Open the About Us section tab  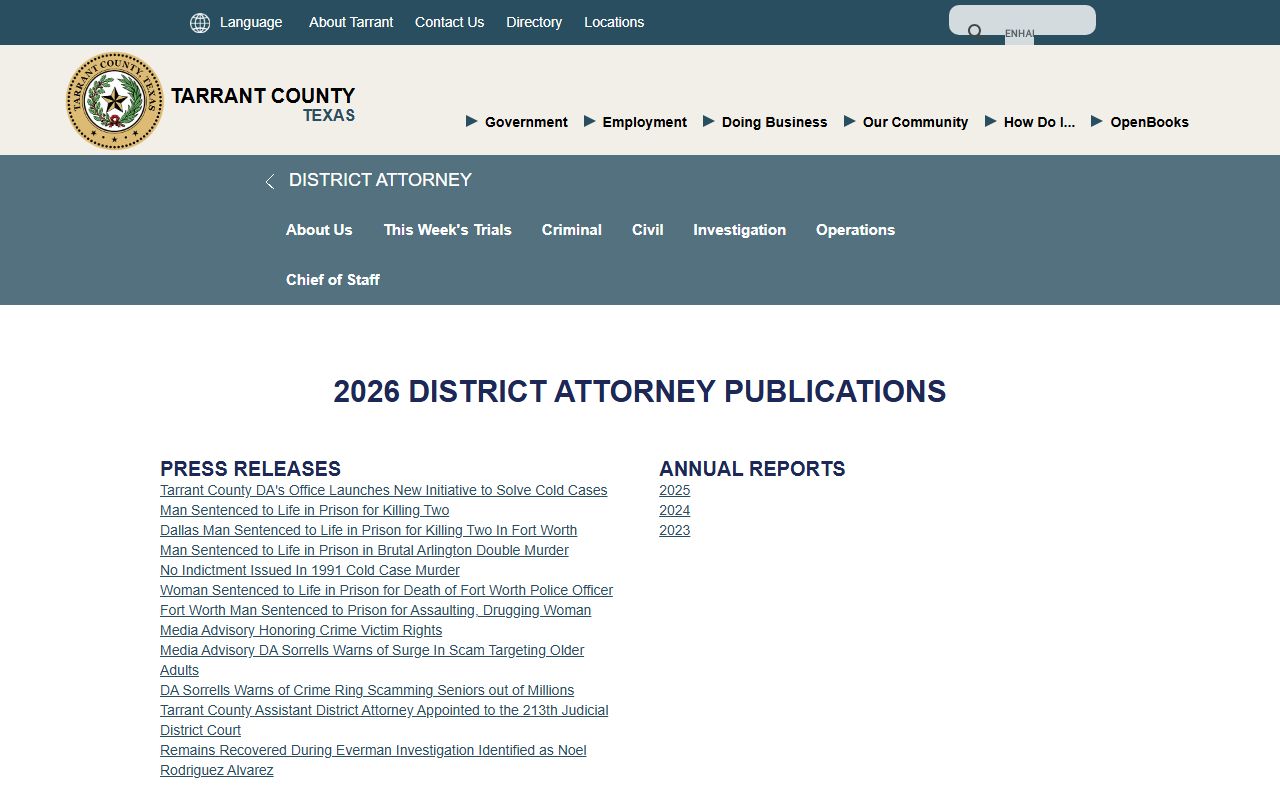coord(319,230)
